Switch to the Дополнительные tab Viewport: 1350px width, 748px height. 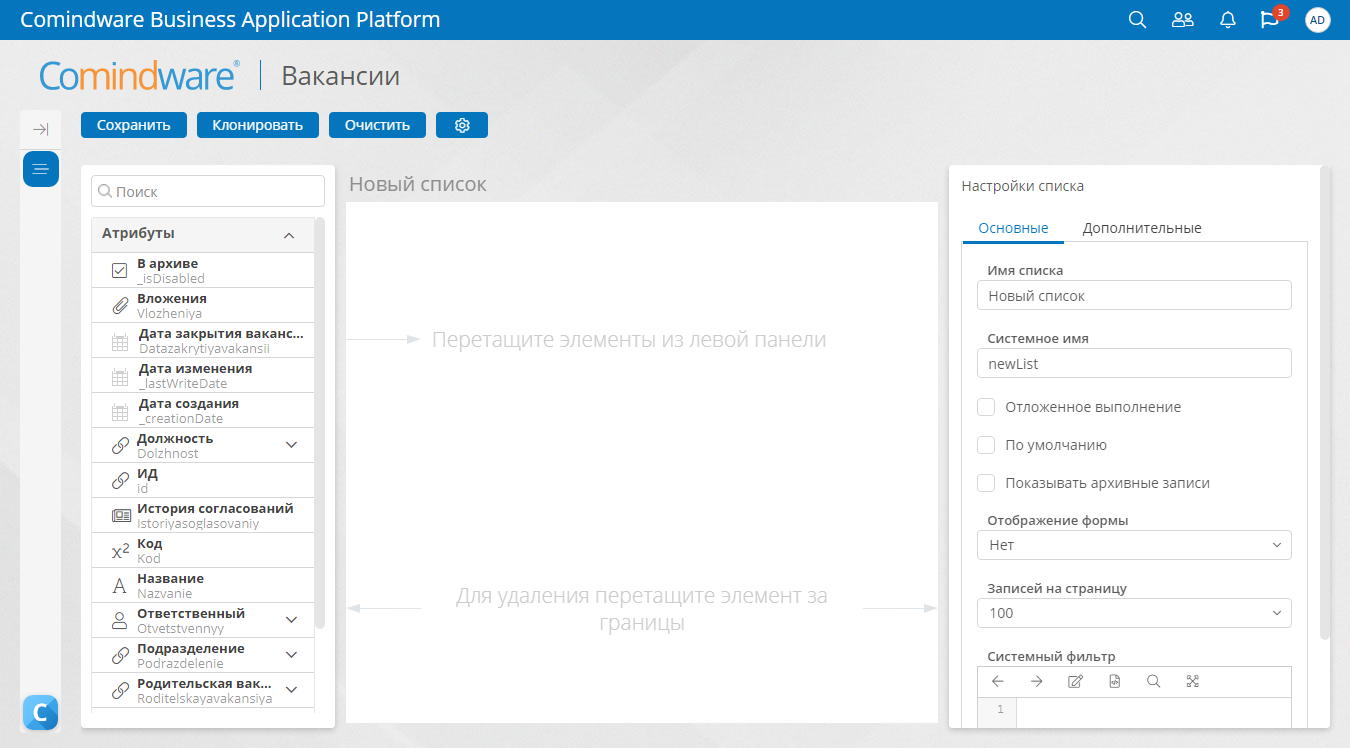[x=1142, y=228]
